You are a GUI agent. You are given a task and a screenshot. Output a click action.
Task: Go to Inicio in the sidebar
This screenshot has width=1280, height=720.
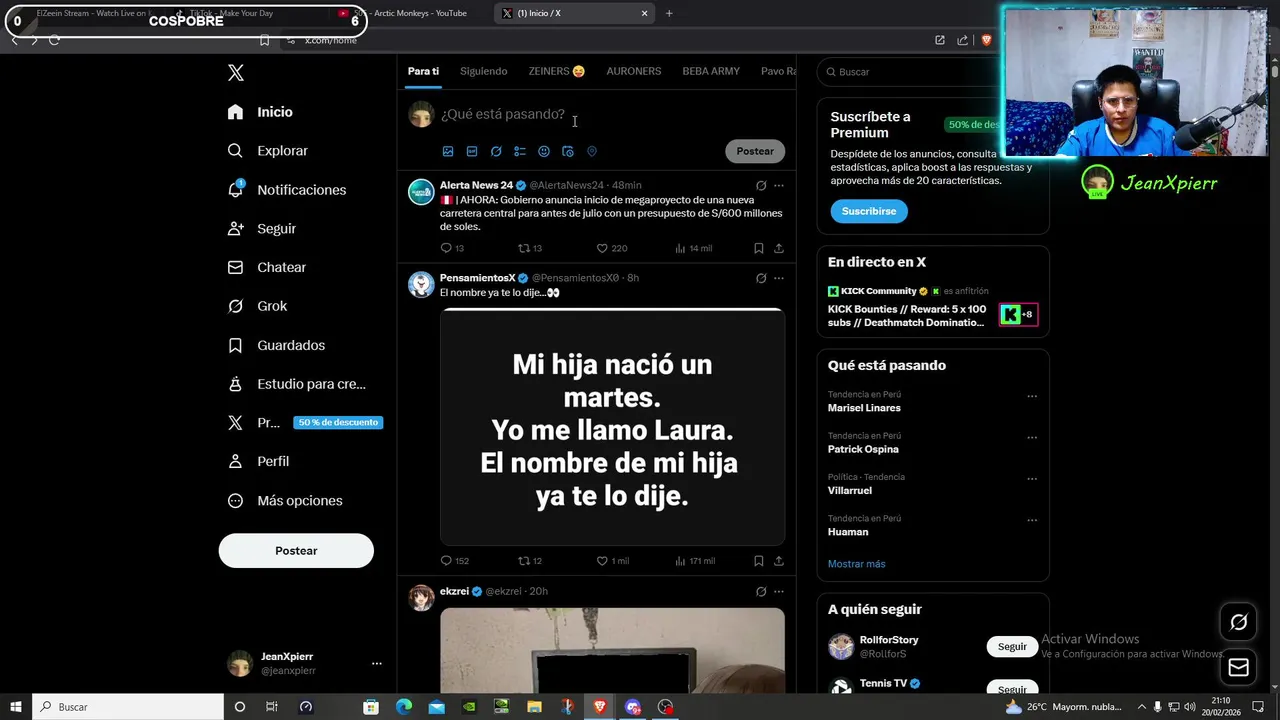261,112
